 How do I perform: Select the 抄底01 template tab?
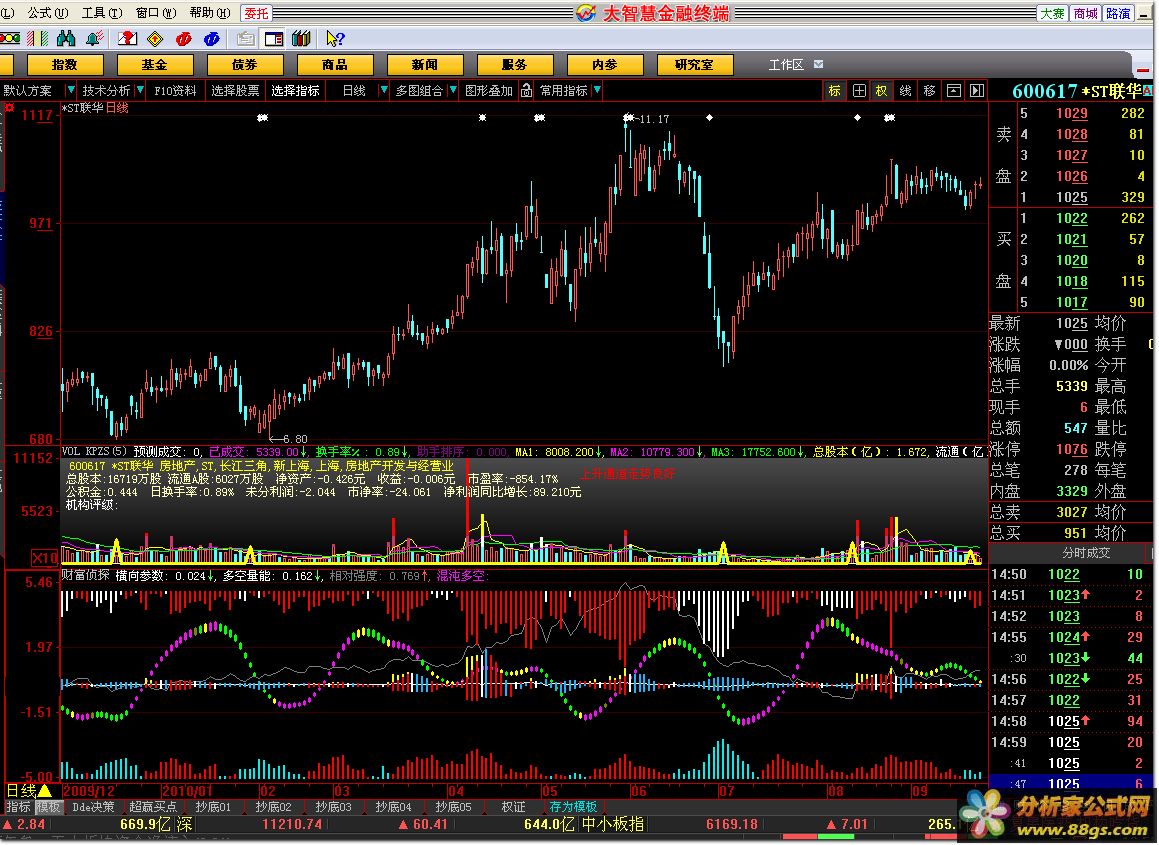[x=213, y=807]
